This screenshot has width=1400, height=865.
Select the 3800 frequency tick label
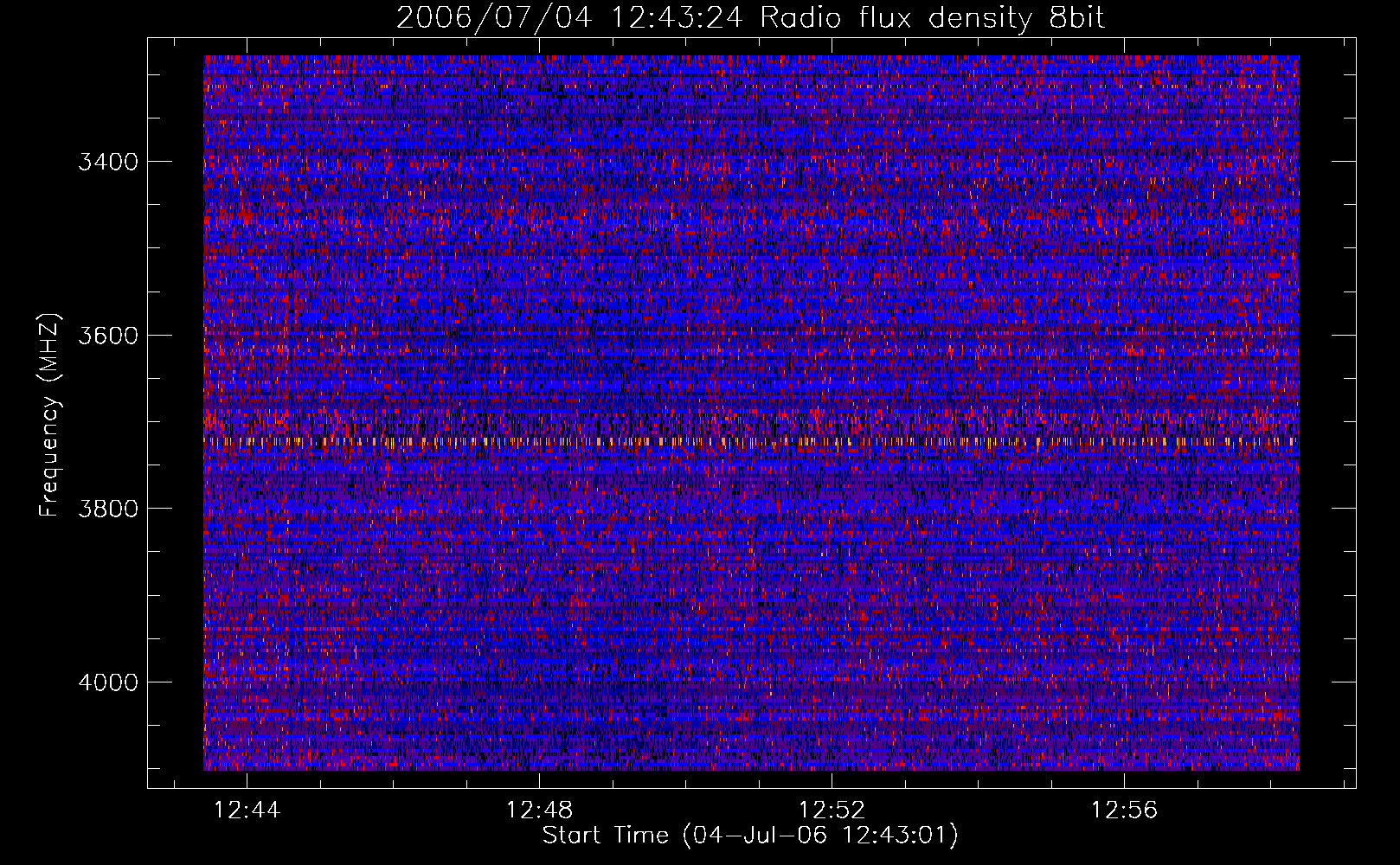(108, 508)
